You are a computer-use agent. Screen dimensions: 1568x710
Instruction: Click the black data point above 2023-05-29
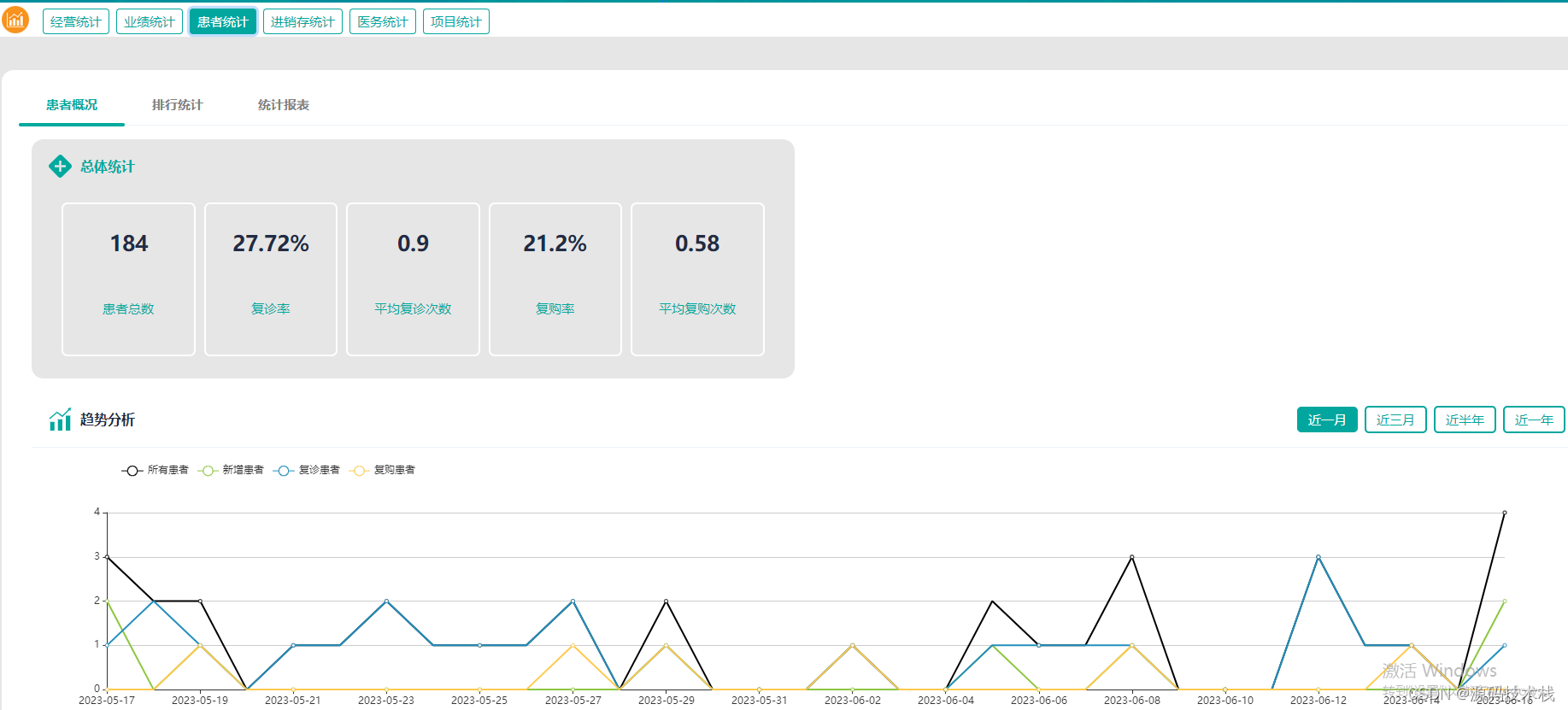coord(667,601)
